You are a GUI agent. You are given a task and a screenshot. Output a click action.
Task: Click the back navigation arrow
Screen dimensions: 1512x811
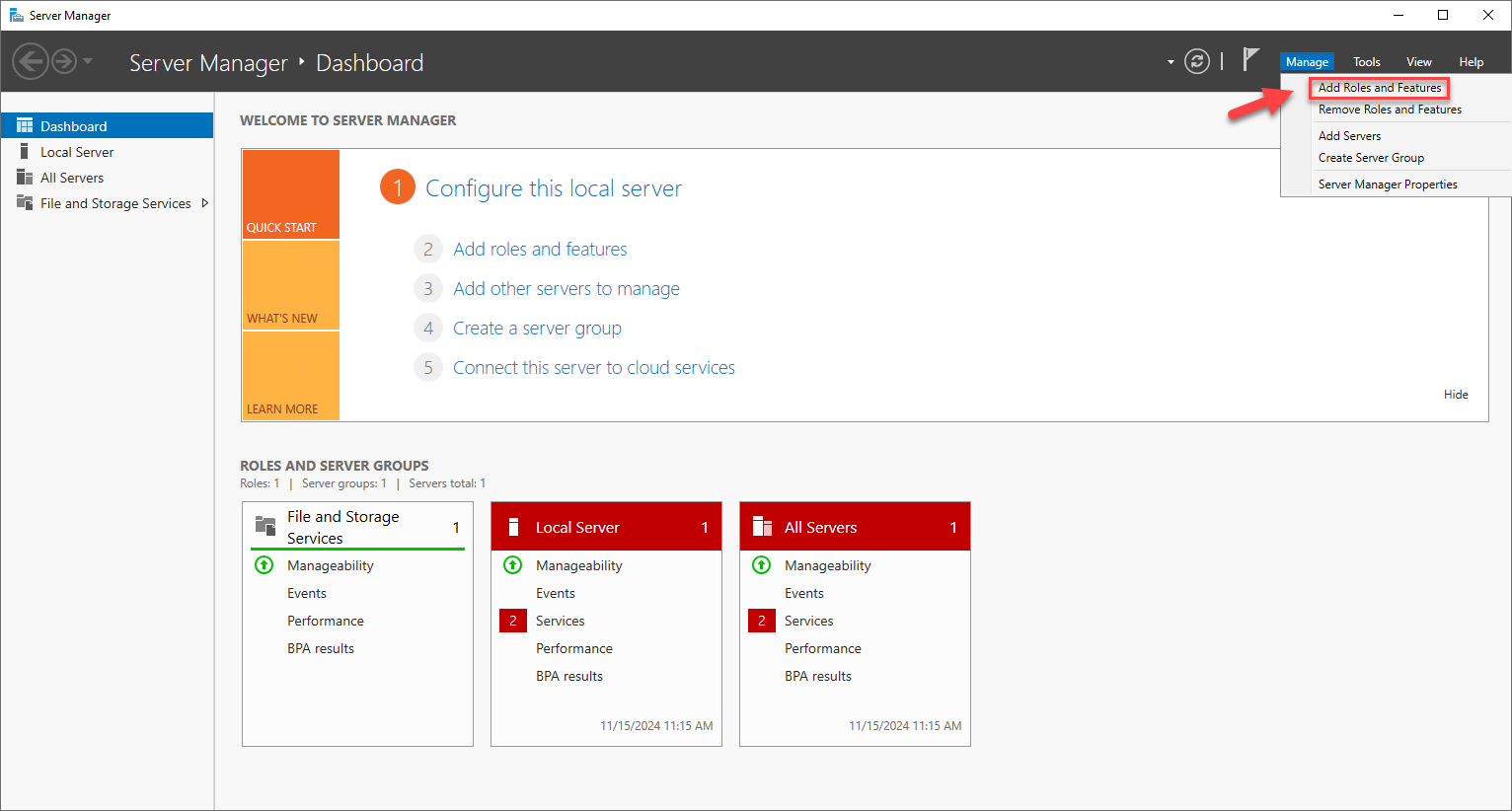click(x=31, y=61)
